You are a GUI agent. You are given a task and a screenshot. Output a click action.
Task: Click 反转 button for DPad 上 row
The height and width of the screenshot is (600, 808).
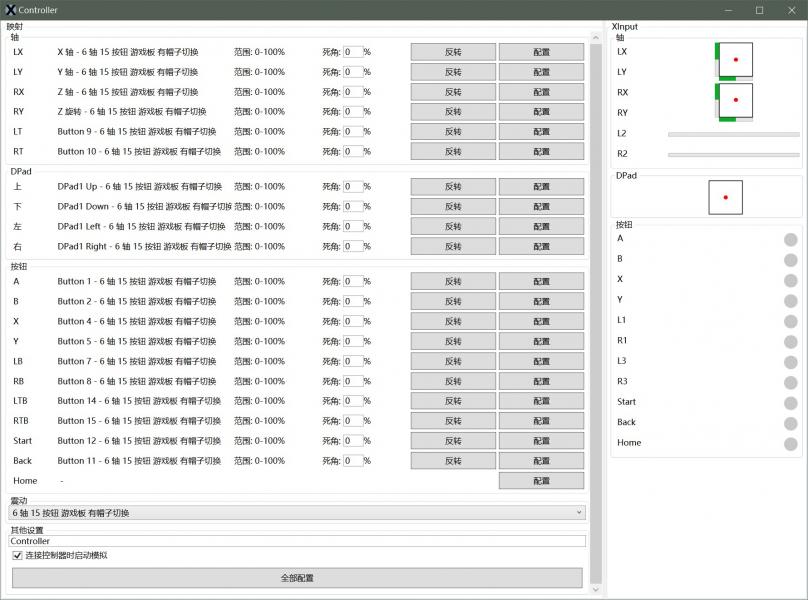point(453,187)
